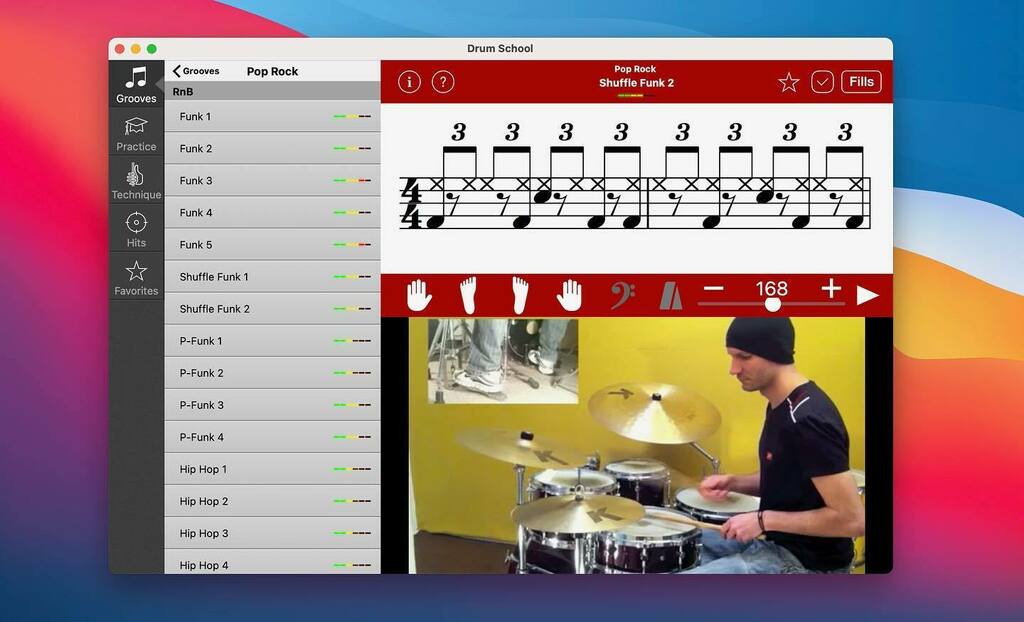Click the info icon in red header
1024x622 pixels.
(409, 82)
